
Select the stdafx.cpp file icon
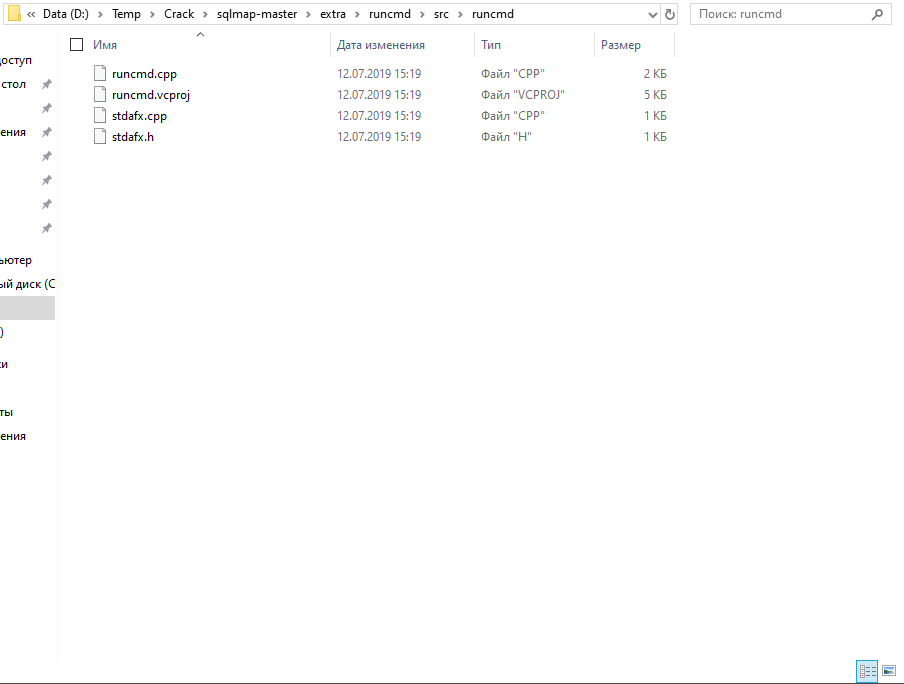(x=100, y=115)
